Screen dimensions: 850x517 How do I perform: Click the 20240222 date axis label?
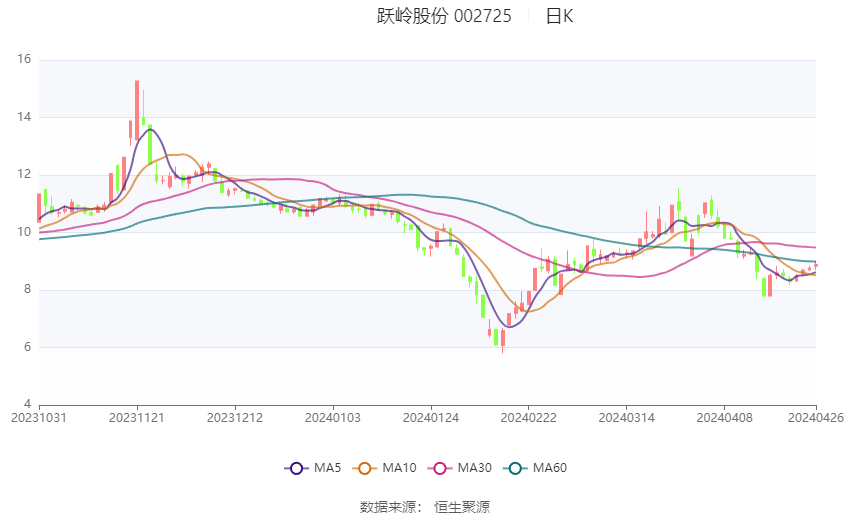pos(529,418)
